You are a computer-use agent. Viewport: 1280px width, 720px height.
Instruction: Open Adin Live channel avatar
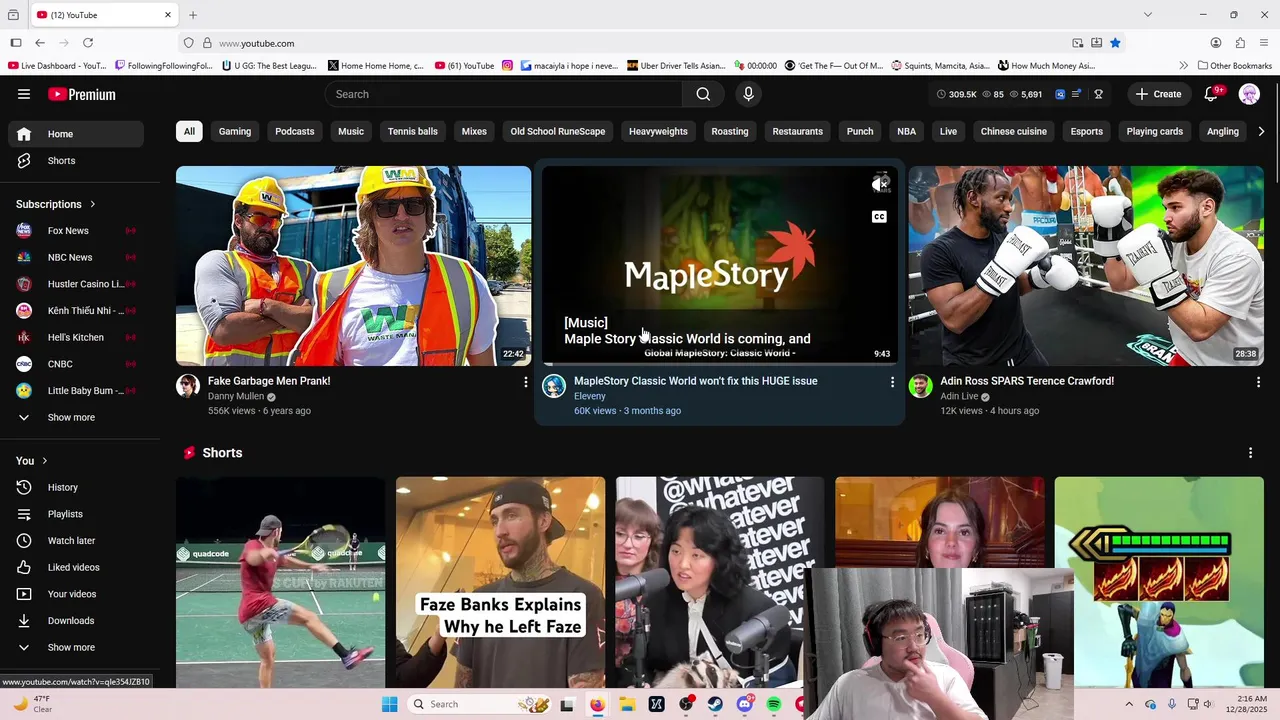pyautogui.click(x=920, y=386)
